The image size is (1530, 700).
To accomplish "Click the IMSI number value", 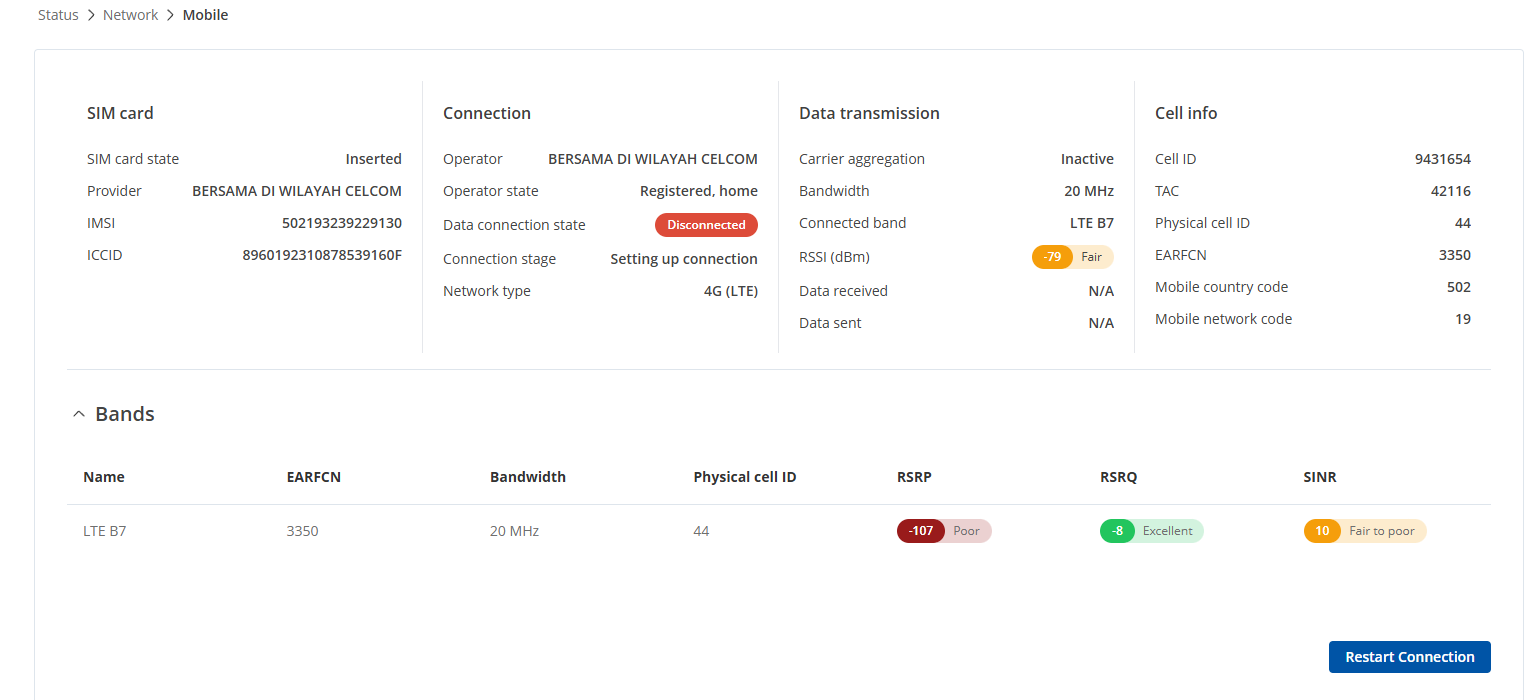I will click(341, 223).
